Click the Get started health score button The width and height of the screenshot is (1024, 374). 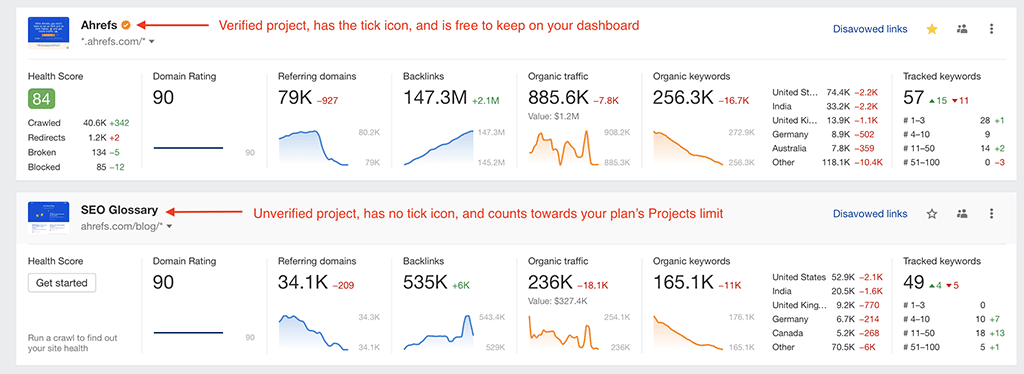tap(62, 283)
